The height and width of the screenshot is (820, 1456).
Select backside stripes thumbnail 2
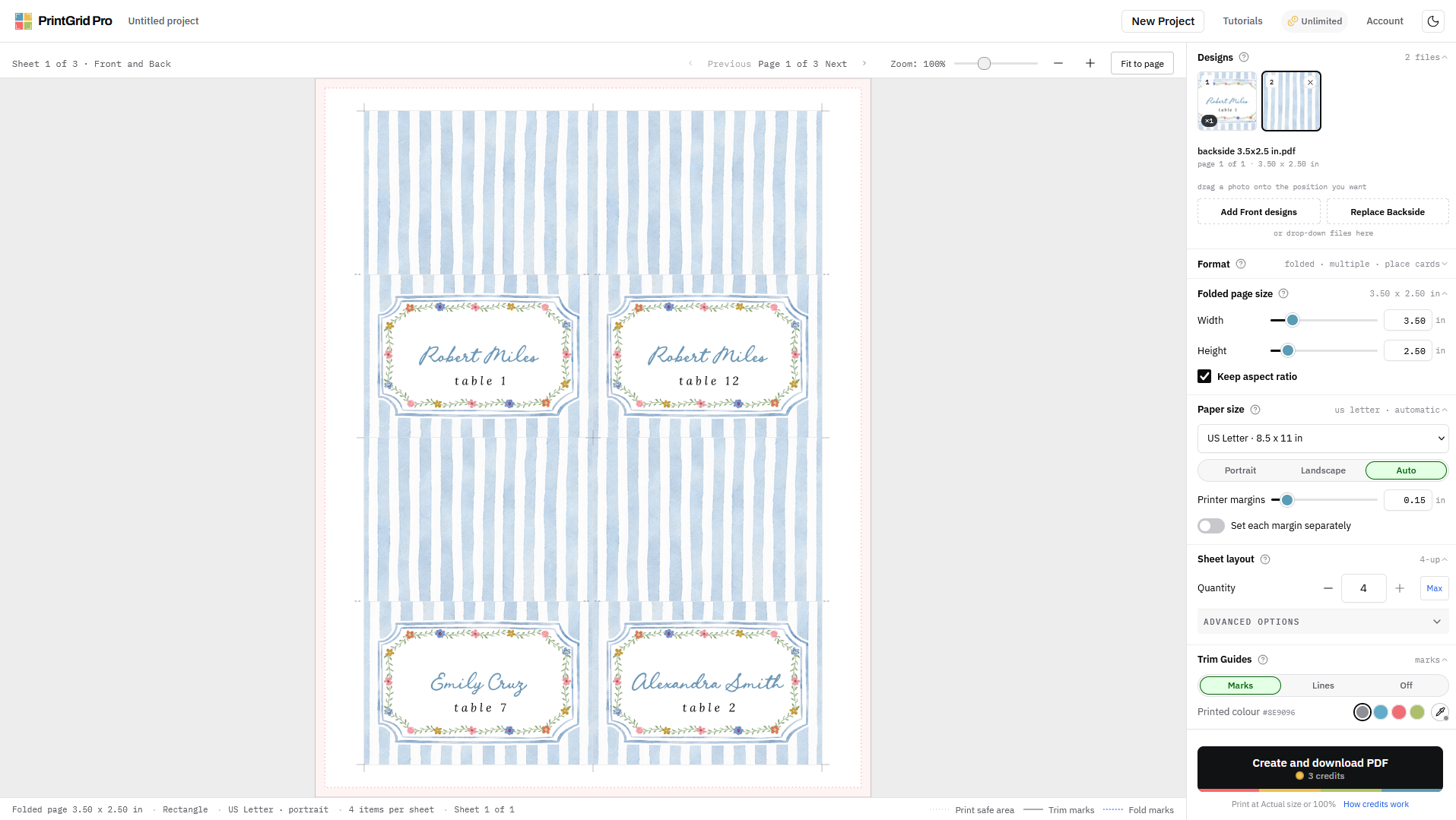pos(1291,101)
